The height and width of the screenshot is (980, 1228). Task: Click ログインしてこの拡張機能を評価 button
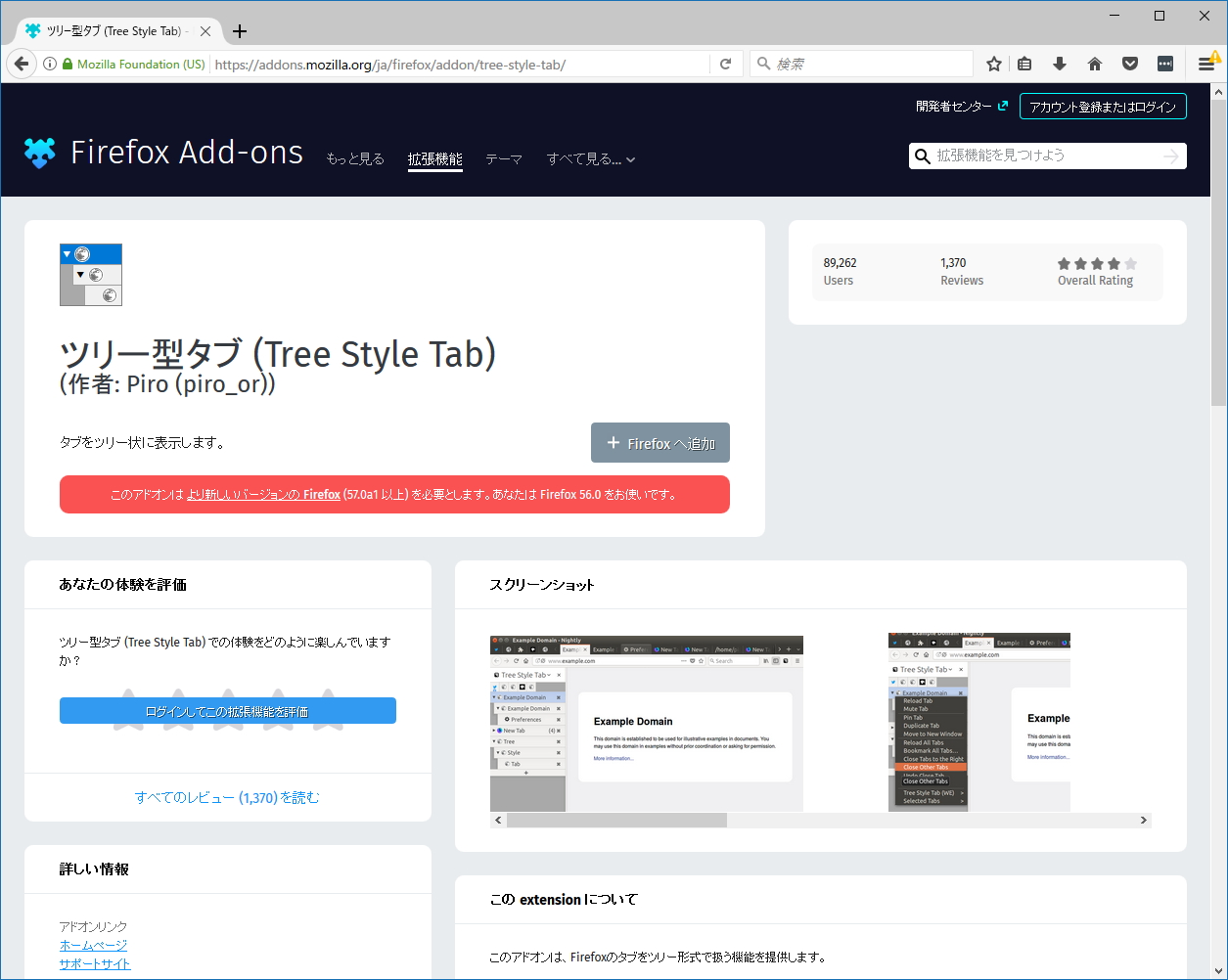point(228,711)
